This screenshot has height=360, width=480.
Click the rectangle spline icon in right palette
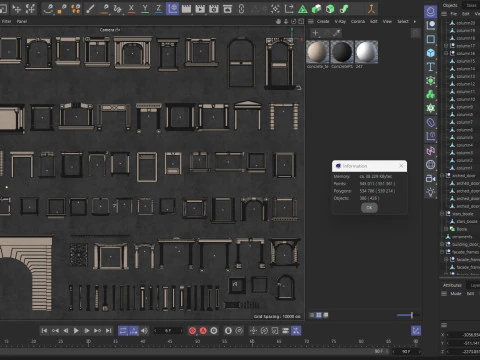pyautogui.click(x=431, y=39)
